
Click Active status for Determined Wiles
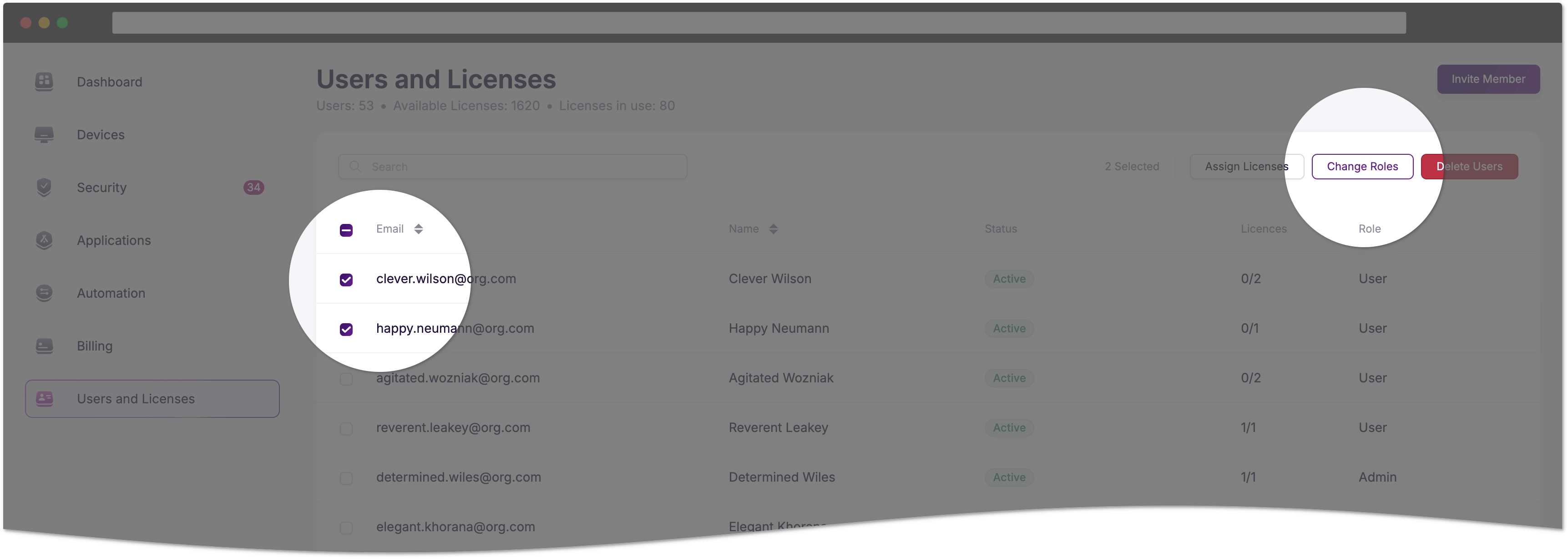[x=1009, y=478]
